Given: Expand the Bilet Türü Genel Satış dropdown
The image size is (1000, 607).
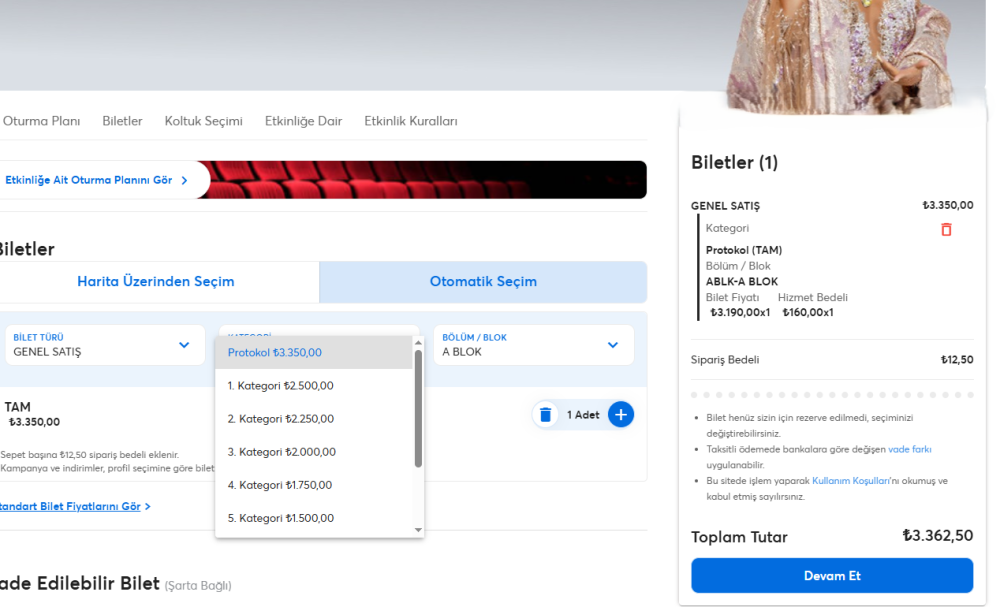Looking at the screenshot, I should click(184, 345).
